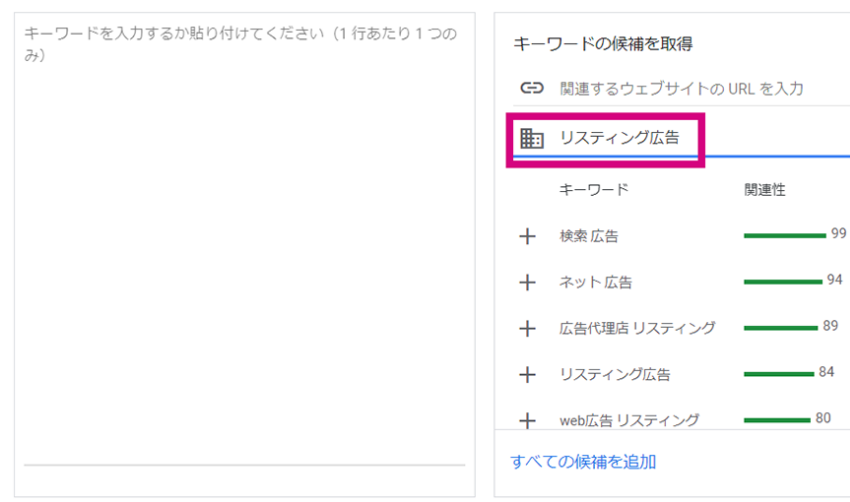Click the relevance bar showing 94
The width and height of the screenshot is (850, 502).
pos(783,282)
